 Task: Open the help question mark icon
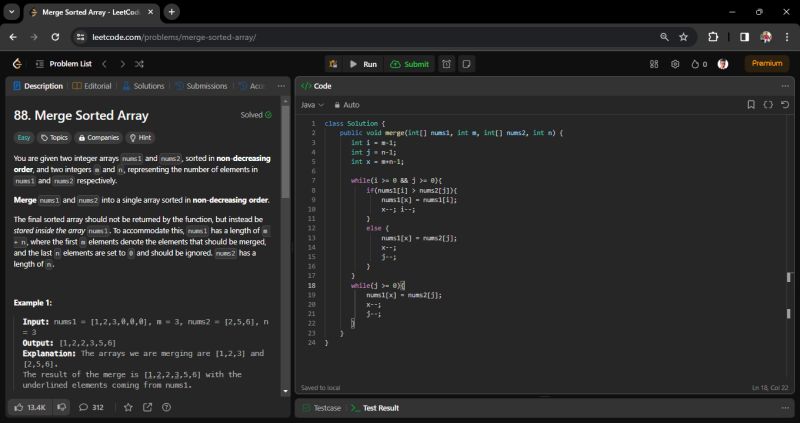pyautogui.click(x=166, y=407)
